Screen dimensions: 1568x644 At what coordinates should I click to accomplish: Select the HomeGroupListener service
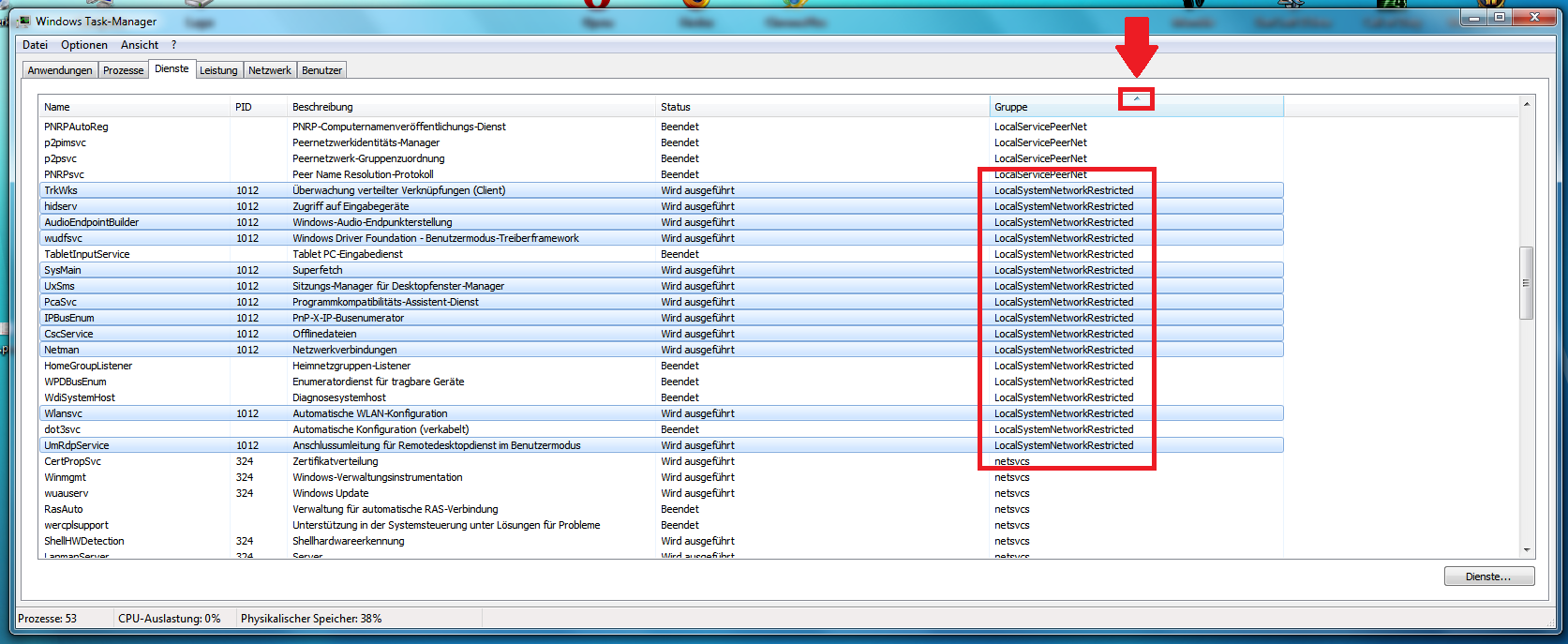88,366
